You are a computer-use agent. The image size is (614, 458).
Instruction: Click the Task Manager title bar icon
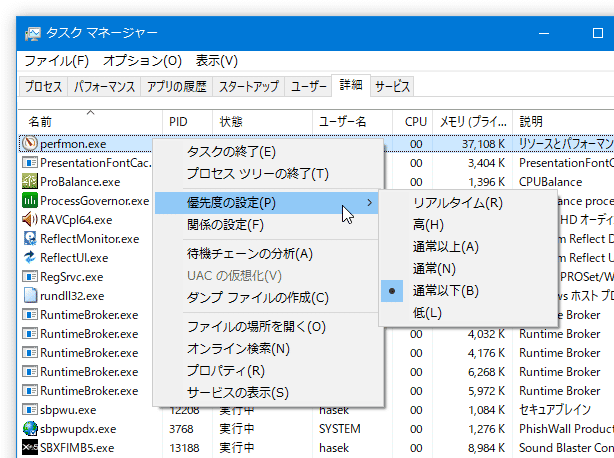click(33, 34)
